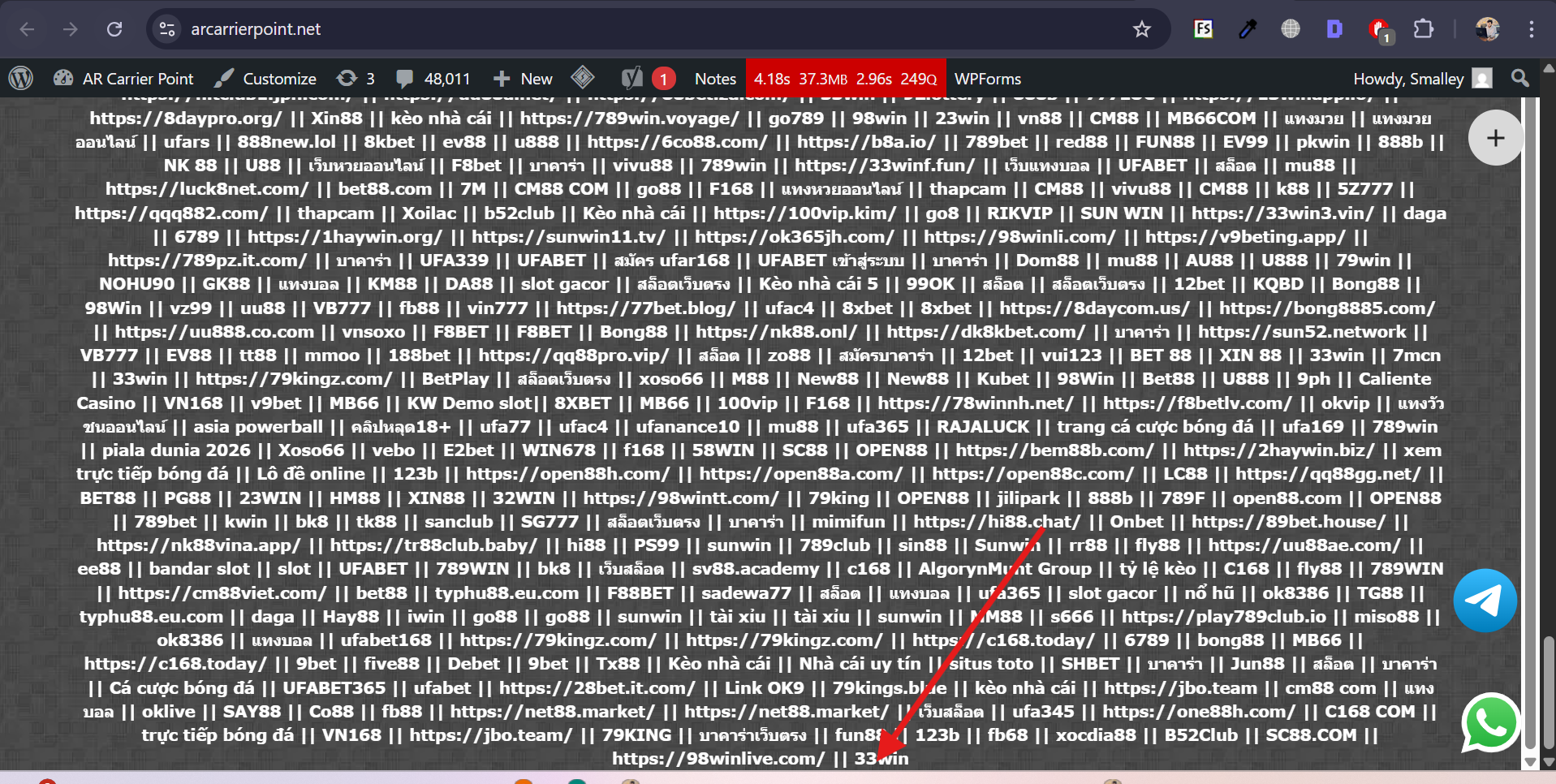Visit the https://hi88.chat/ link

point(997,522)
